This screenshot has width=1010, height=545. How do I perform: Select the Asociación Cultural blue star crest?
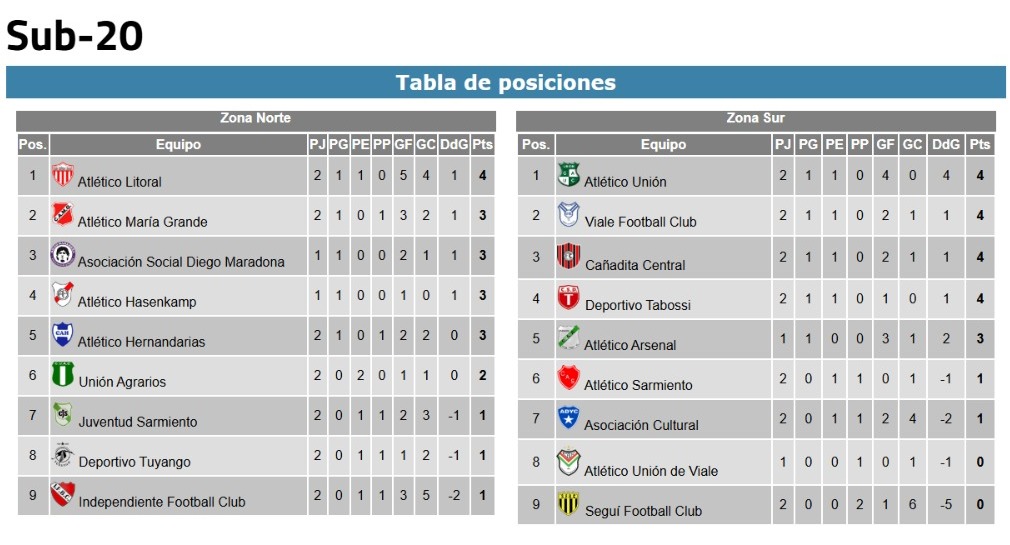(x=569, y=417)
